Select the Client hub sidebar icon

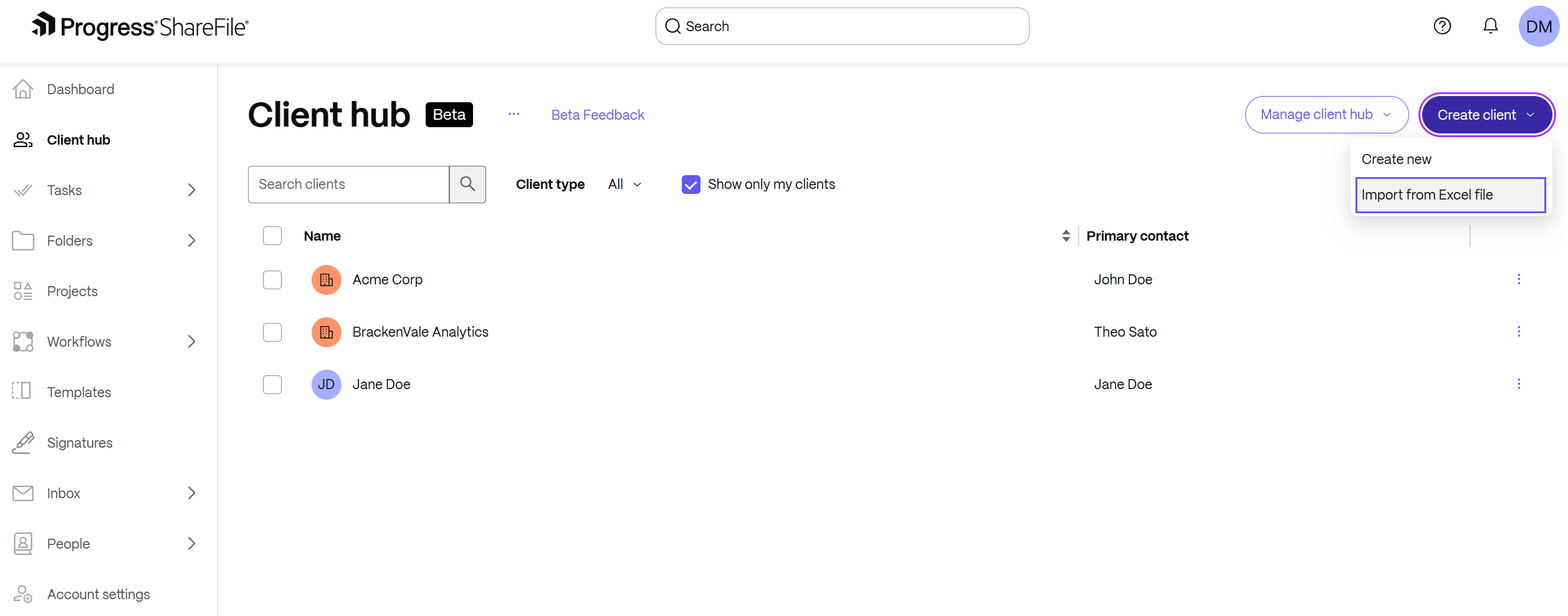(22, 140)
